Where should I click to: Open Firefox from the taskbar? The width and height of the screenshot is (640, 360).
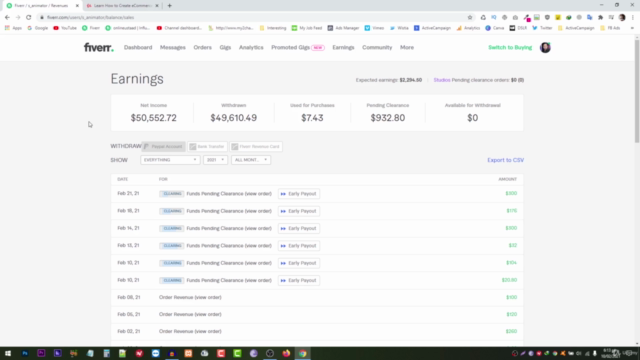click(286, 353)
